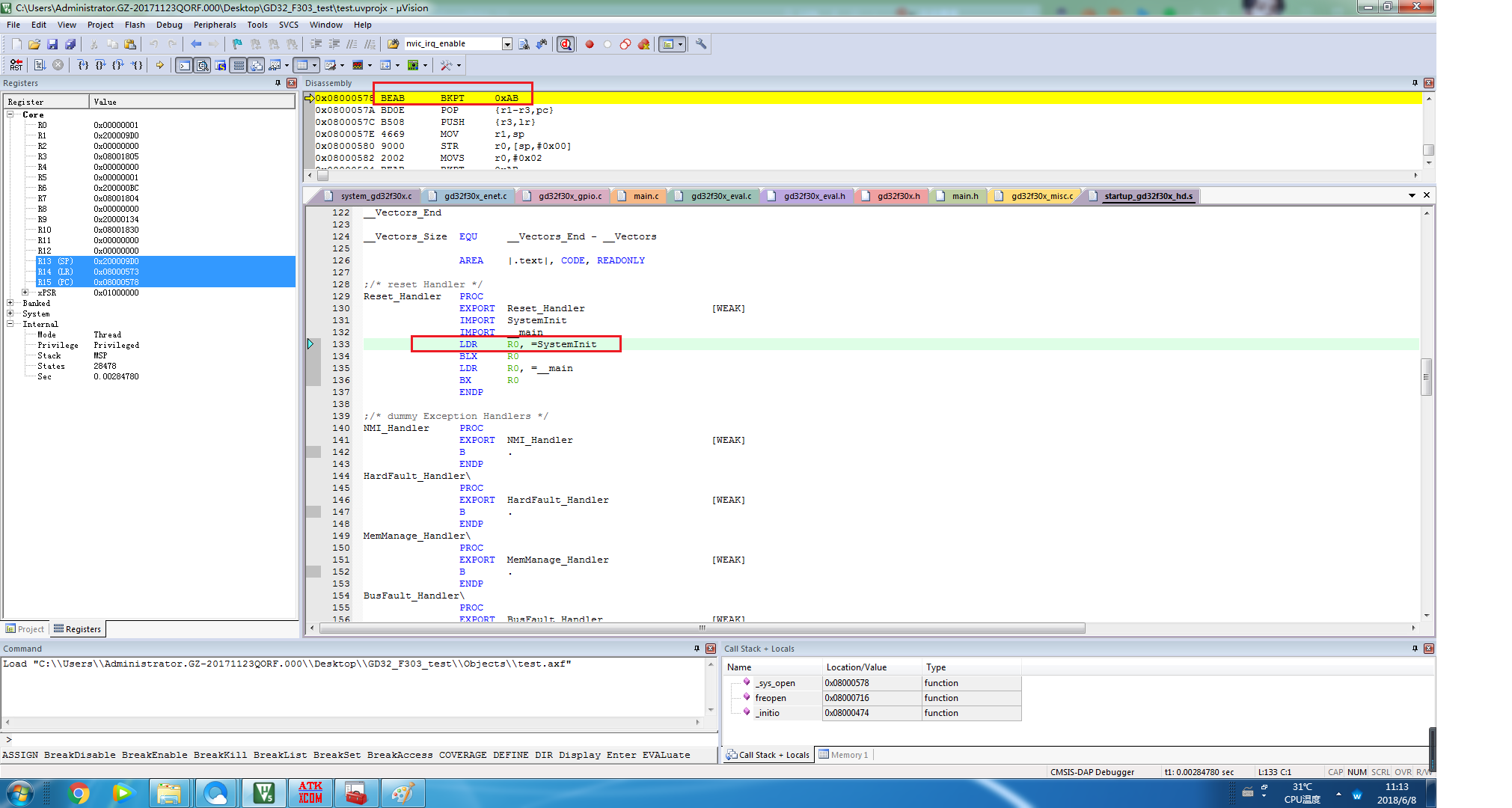Switch to the Project panel tab
The image size is (1512, 808).
[25, 629]
